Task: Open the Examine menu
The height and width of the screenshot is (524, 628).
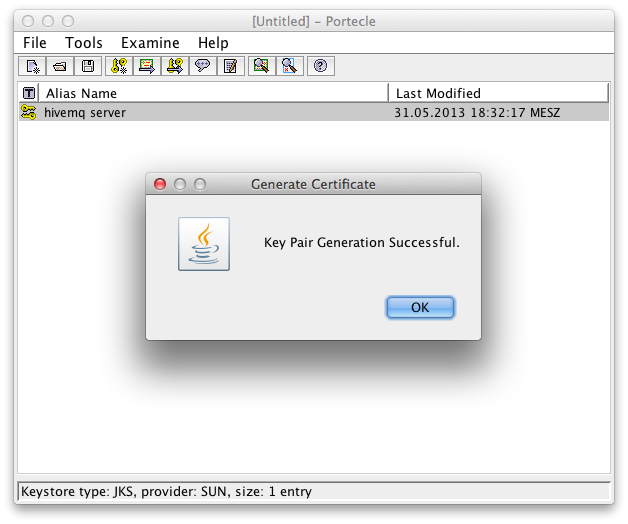Action: (150, 43)
